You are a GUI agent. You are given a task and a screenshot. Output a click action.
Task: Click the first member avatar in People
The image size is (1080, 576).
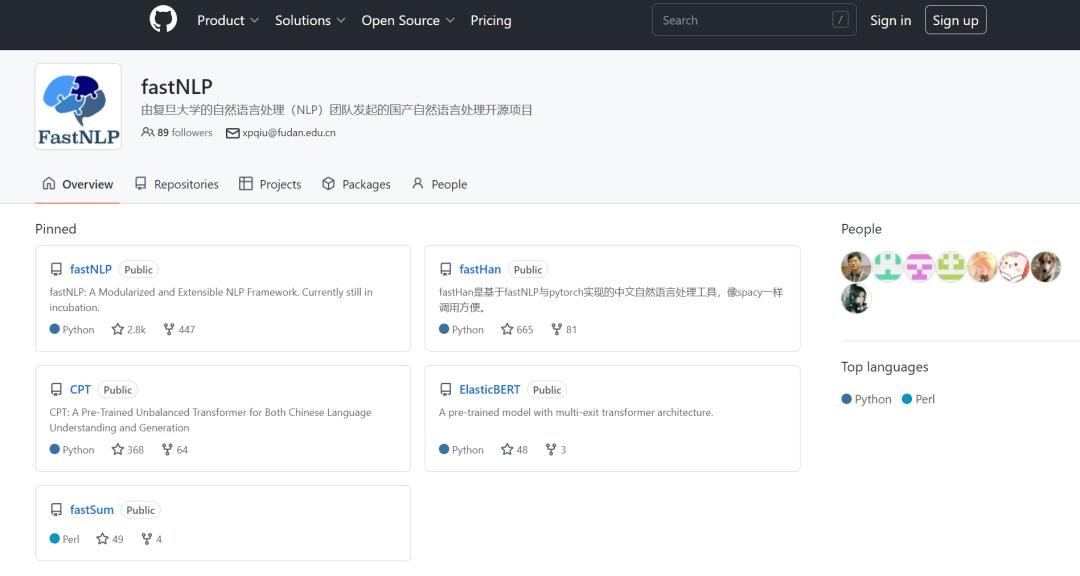(x=856, y=267)
